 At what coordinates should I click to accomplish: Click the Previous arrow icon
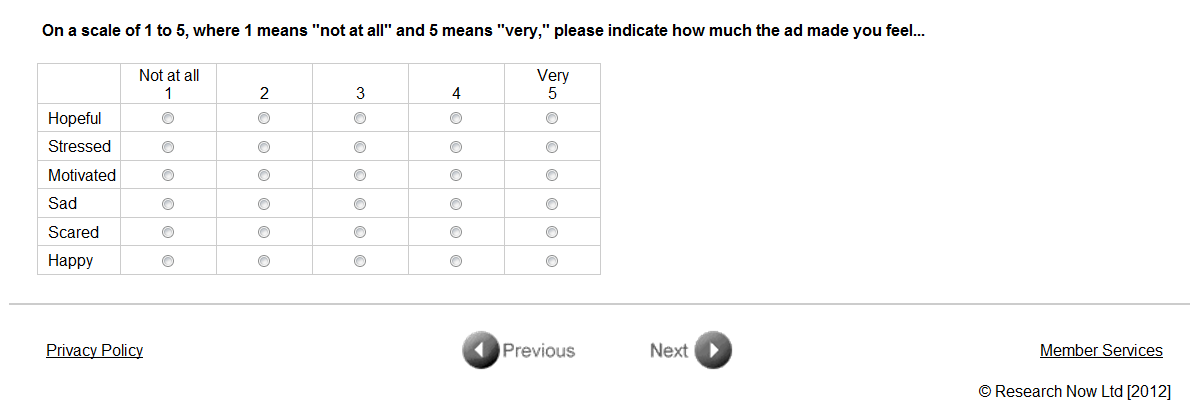coord(480,350)
